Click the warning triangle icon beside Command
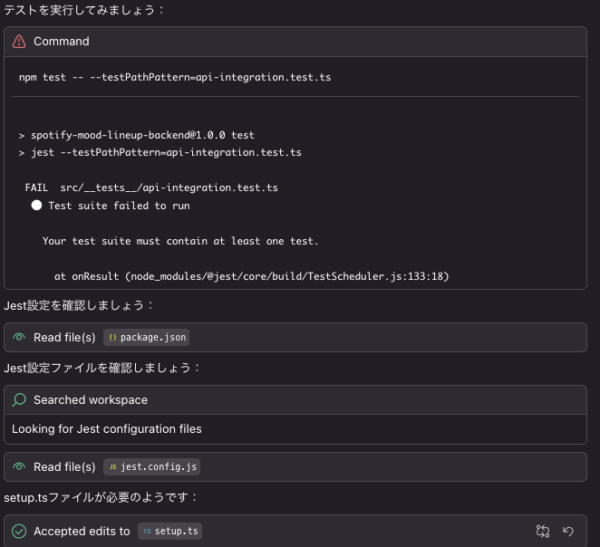This screenshot has height=547, width=600. pos(19,41)
